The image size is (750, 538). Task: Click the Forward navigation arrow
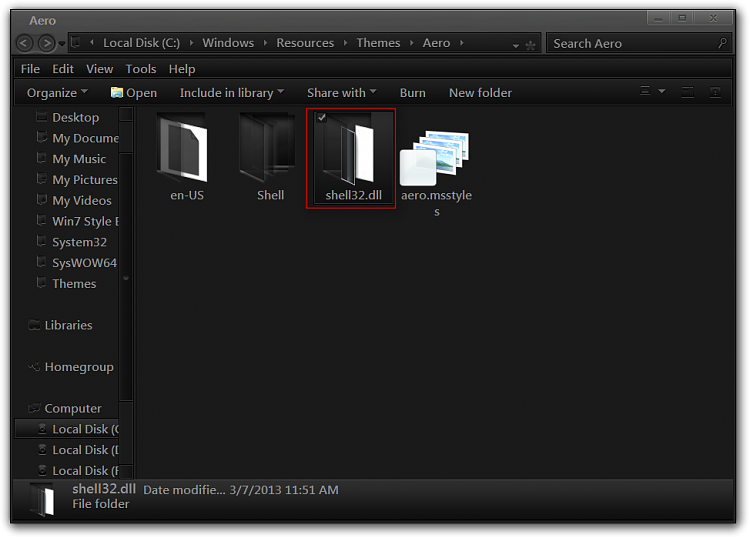pyautogui.click(x=46, y=44)
